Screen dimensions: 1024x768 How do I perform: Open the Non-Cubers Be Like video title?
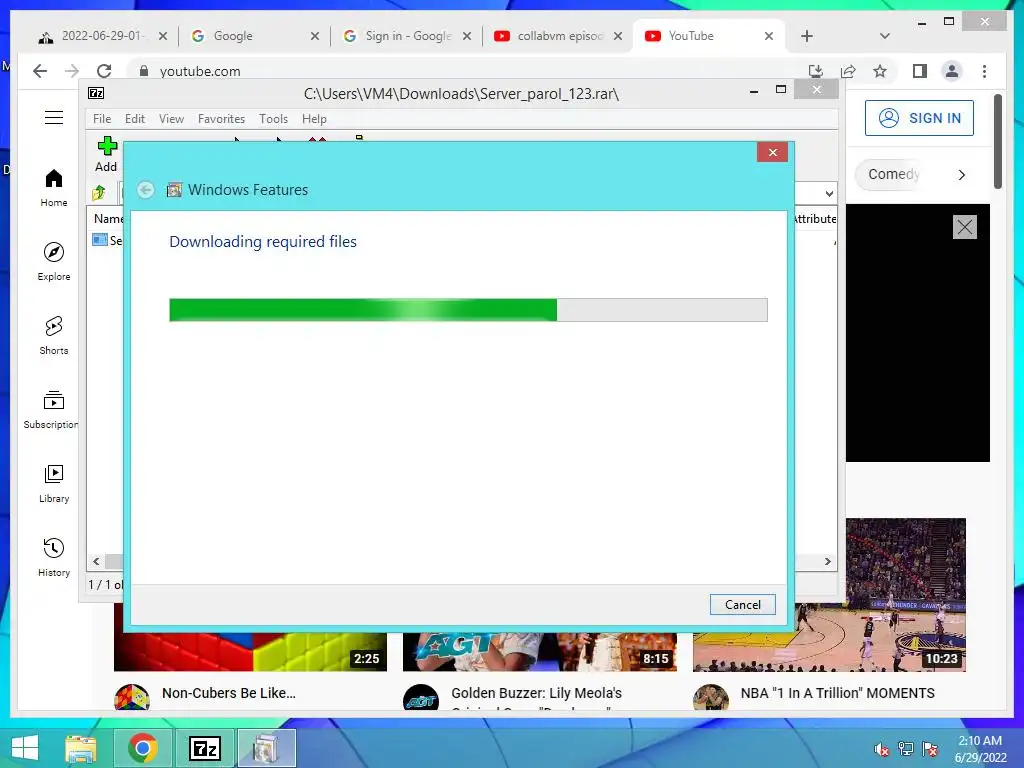pos(229,693)
